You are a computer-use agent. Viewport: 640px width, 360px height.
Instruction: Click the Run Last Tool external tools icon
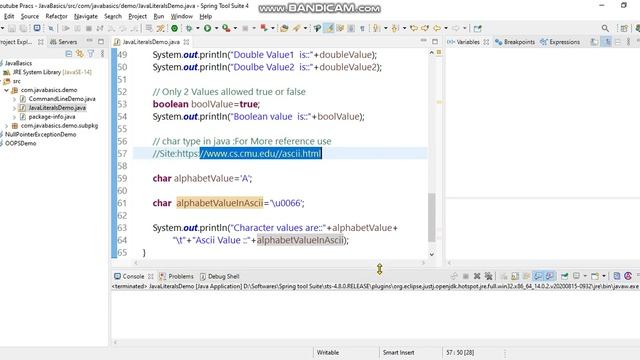[x=226, y=28]
